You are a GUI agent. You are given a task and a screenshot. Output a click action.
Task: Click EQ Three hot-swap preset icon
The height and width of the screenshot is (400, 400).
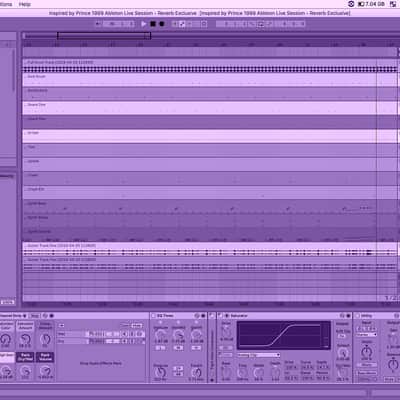pyautogui.click(x=197, y=315)
